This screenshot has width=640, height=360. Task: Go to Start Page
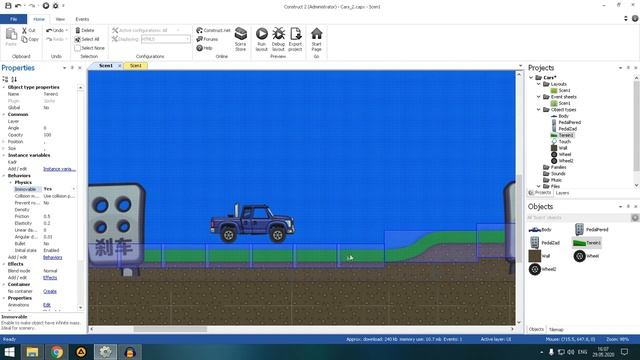[316, 39]
